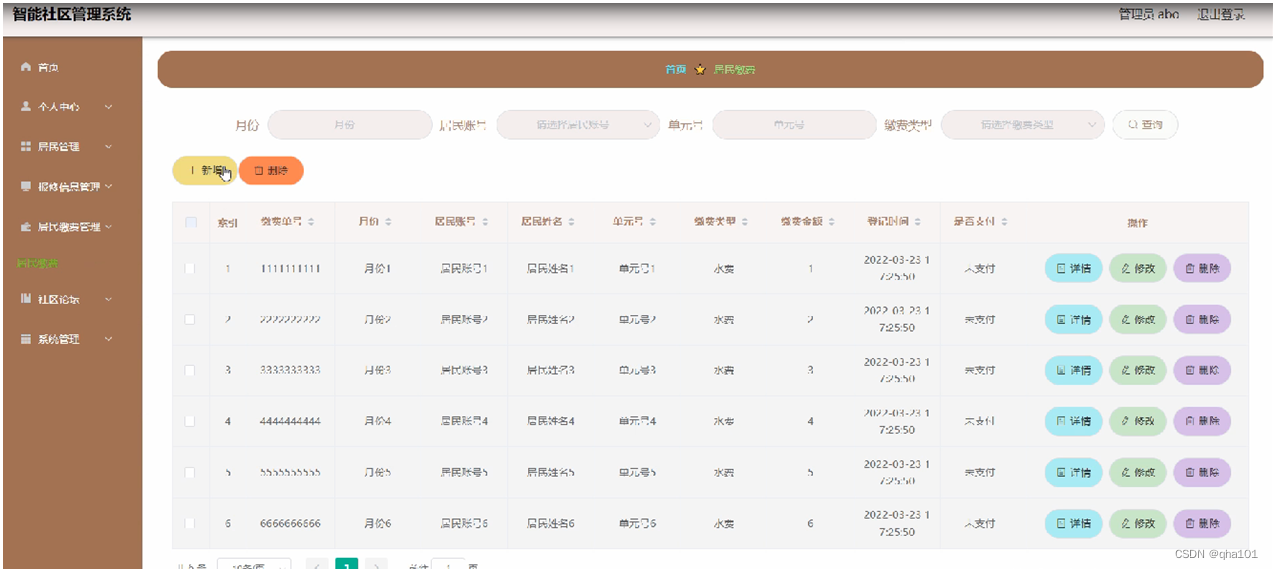Click 删除 for the 6666666666 row

tap(1202, 524)
